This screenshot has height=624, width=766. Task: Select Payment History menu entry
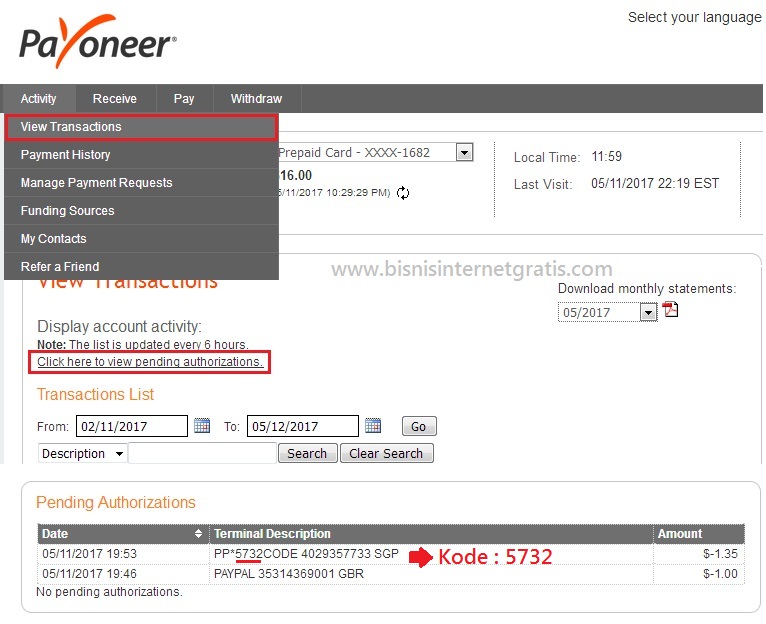141,155
